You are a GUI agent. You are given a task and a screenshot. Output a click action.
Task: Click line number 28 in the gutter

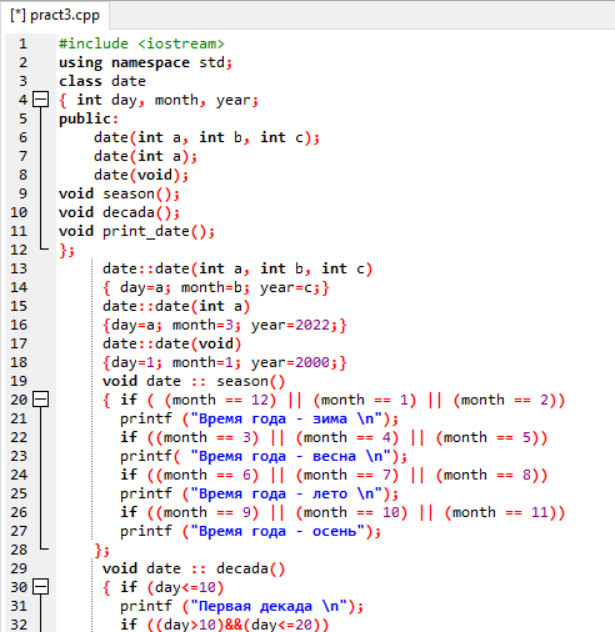tap(19, 550)
